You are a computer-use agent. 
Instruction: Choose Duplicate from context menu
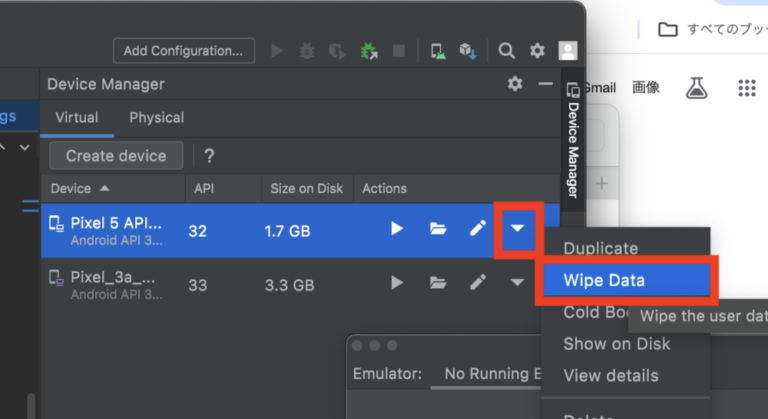(600, 248)
